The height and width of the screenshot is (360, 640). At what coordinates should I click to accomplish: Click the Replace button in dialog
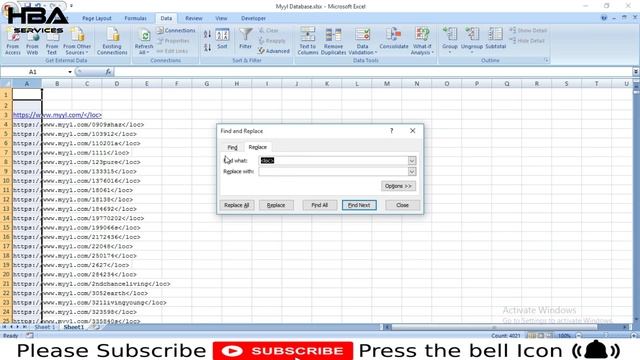click(276, 205)
